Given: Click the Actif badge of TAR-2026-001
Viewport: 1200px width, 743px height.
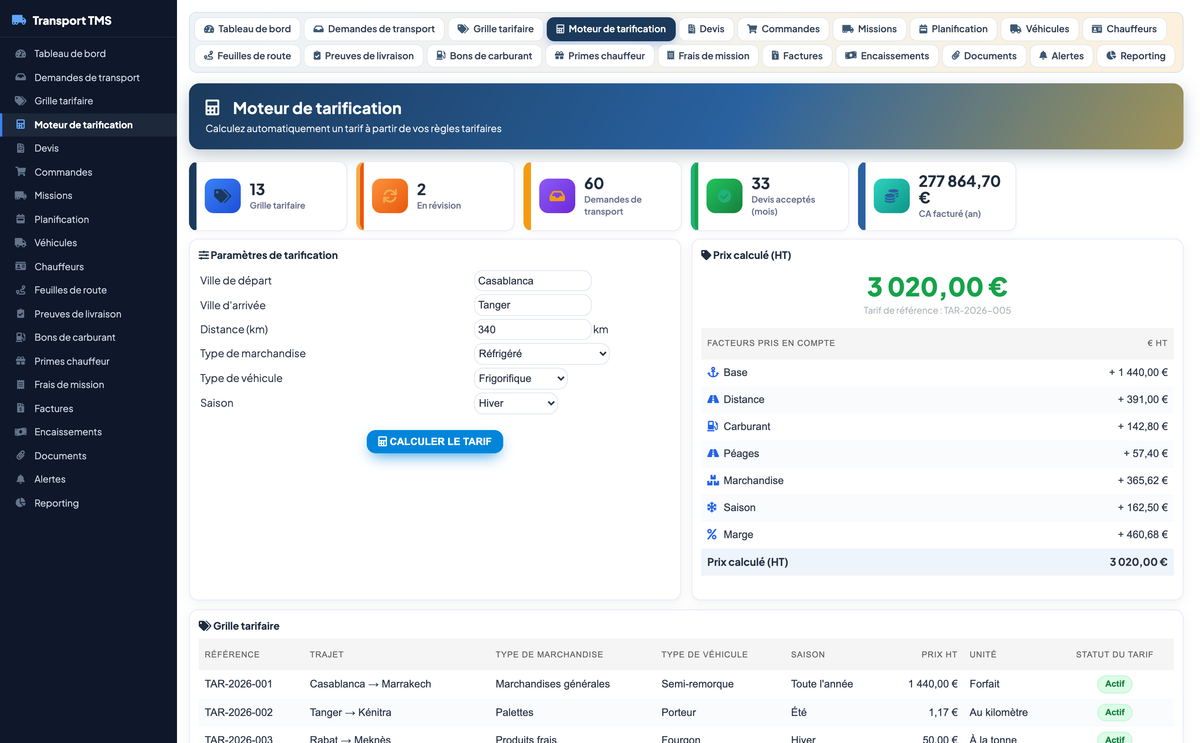Looking at the screenshot, I should [1114, 684].
